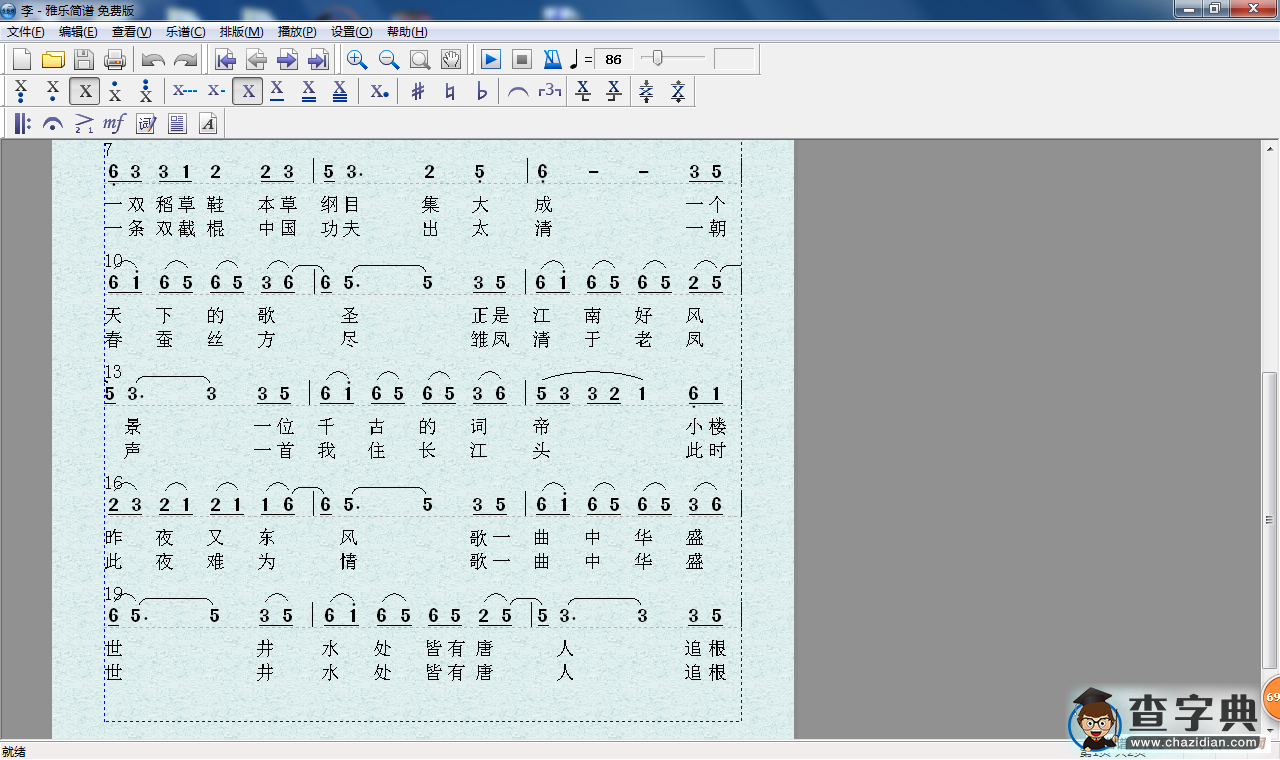This screenshot has height=760, width=1280.
Task: Select quarter note duration button
Action: pyautogui.click(x=248, y=92)
